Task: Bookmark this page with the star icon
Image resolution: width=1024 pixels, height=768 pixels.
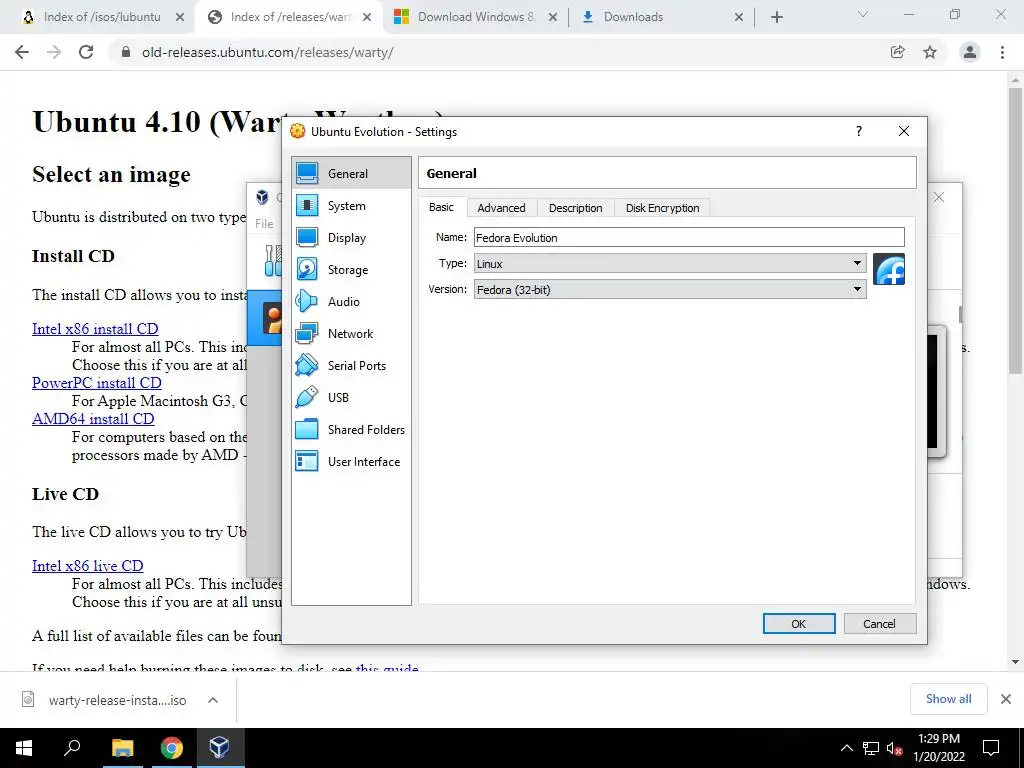Action: click(930, 52)
